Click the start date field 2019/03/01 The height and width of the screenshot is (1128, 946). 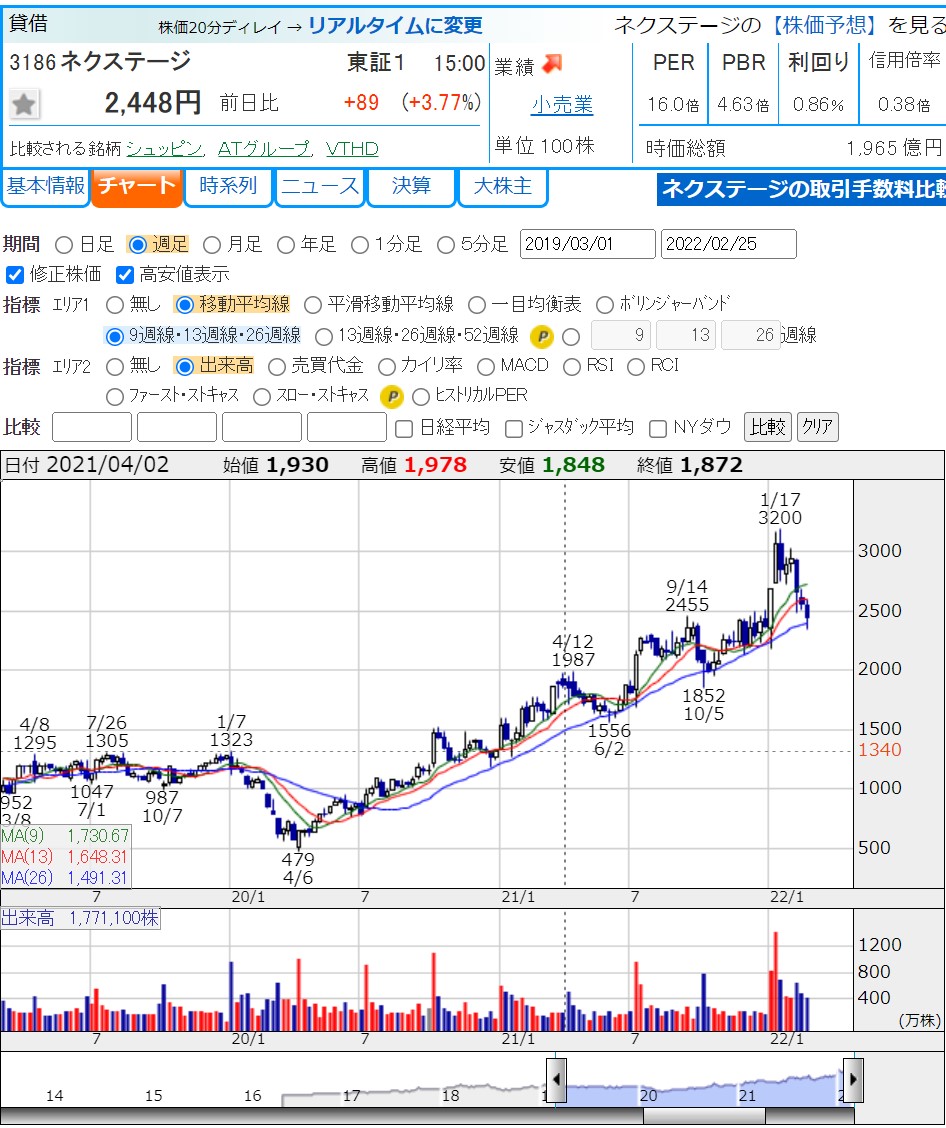[x=587, y=244]
